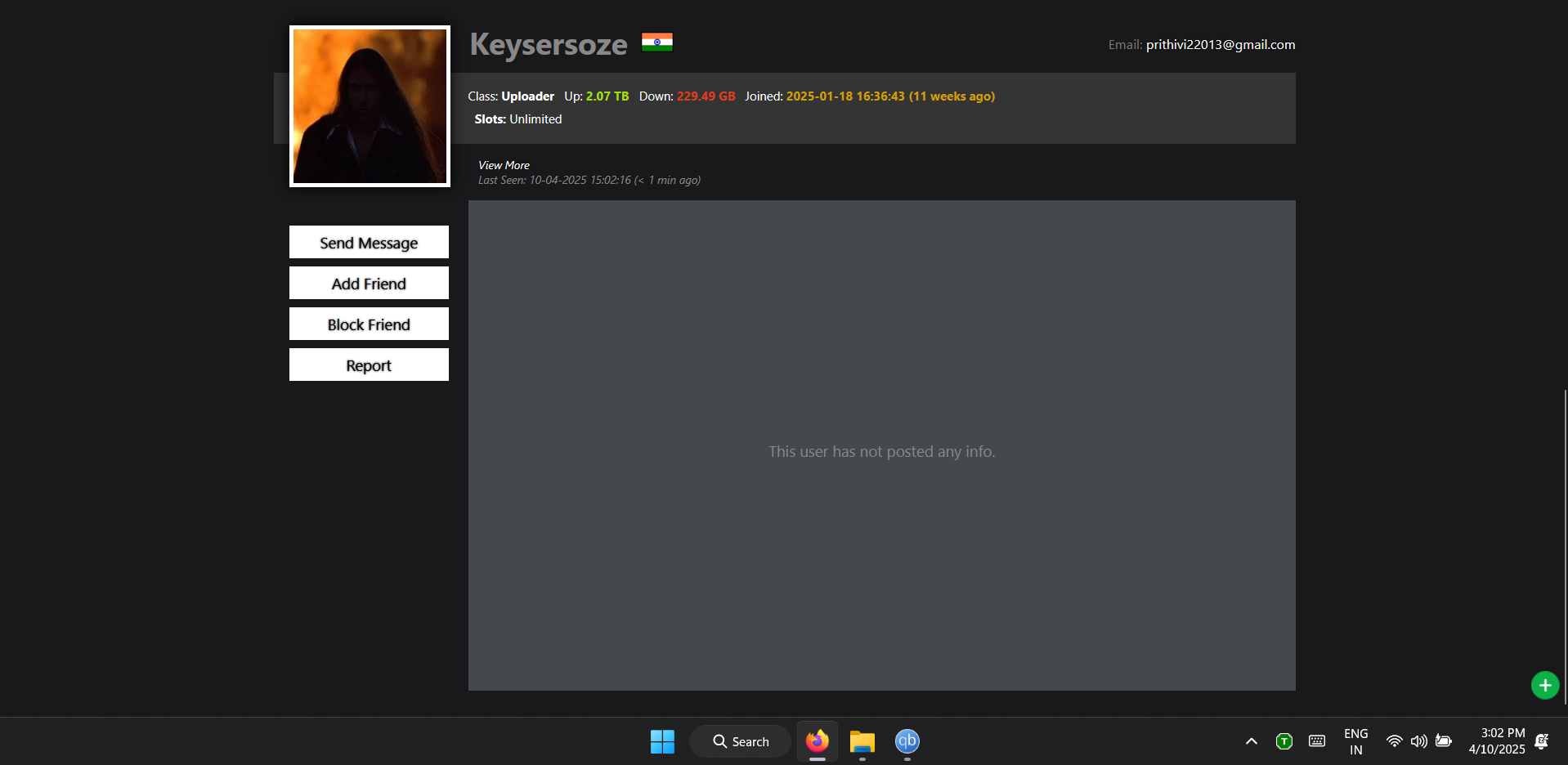The height and width of the screenshot is (765, 1568).
Task: Click the green T tray icon
Action: [x=1284, y=741]
